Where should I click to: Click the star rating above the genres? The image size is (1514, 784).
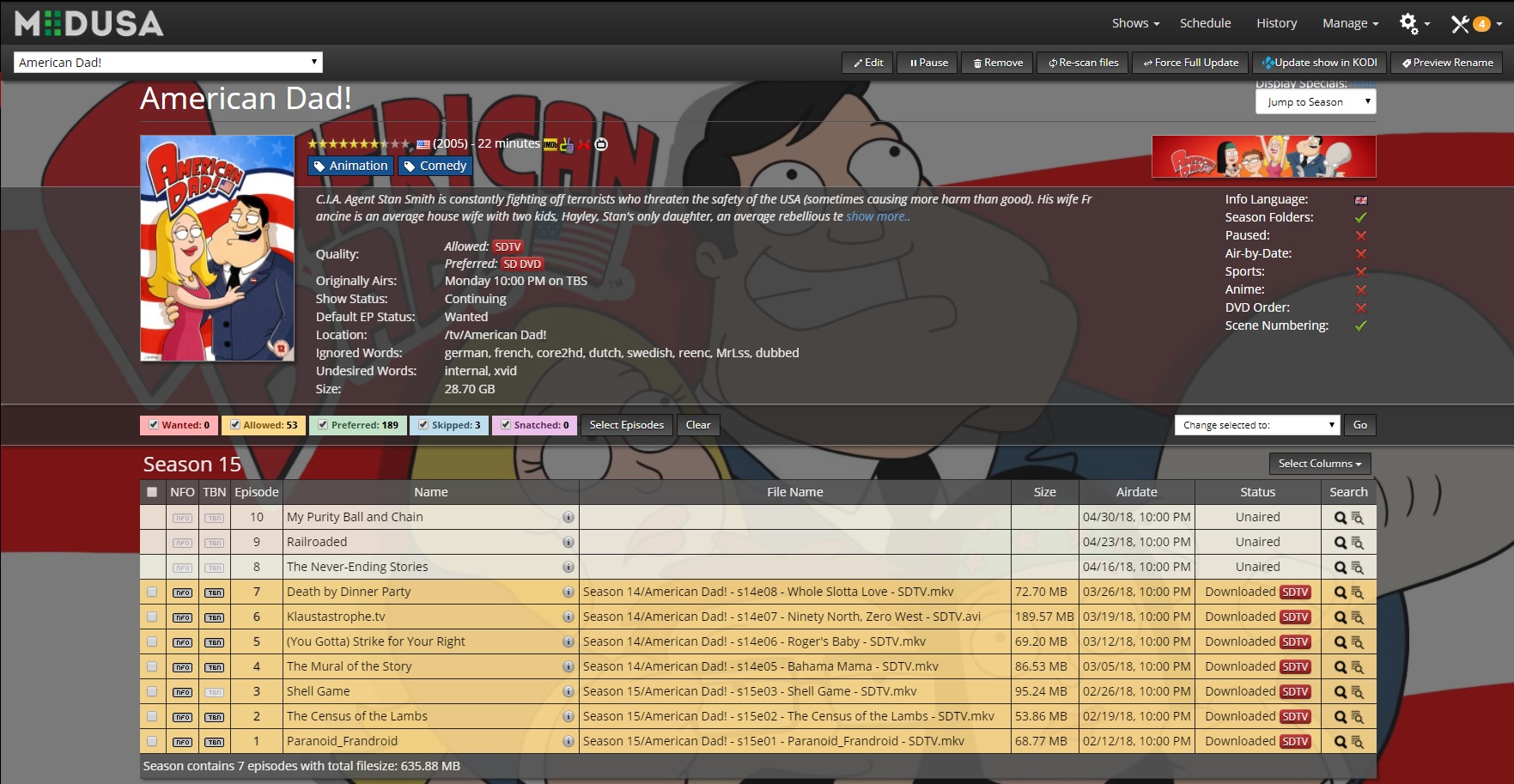pyautogui.click(x=359, y=143)
